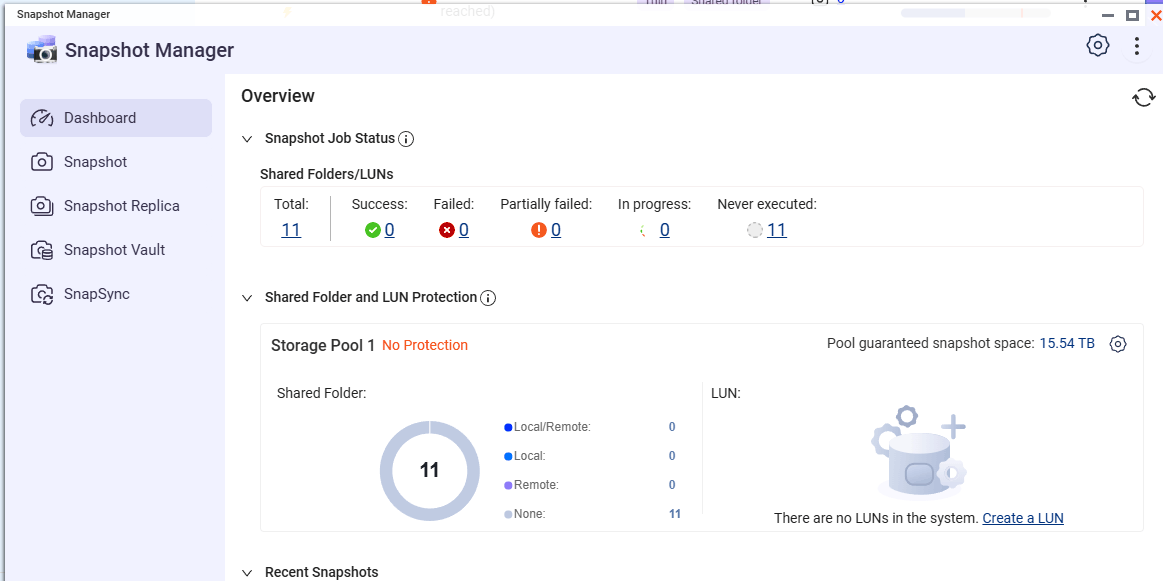Click the red Failed status icon
The width and height of the screenshot is (1163, 581).
[x=447, y=231]
